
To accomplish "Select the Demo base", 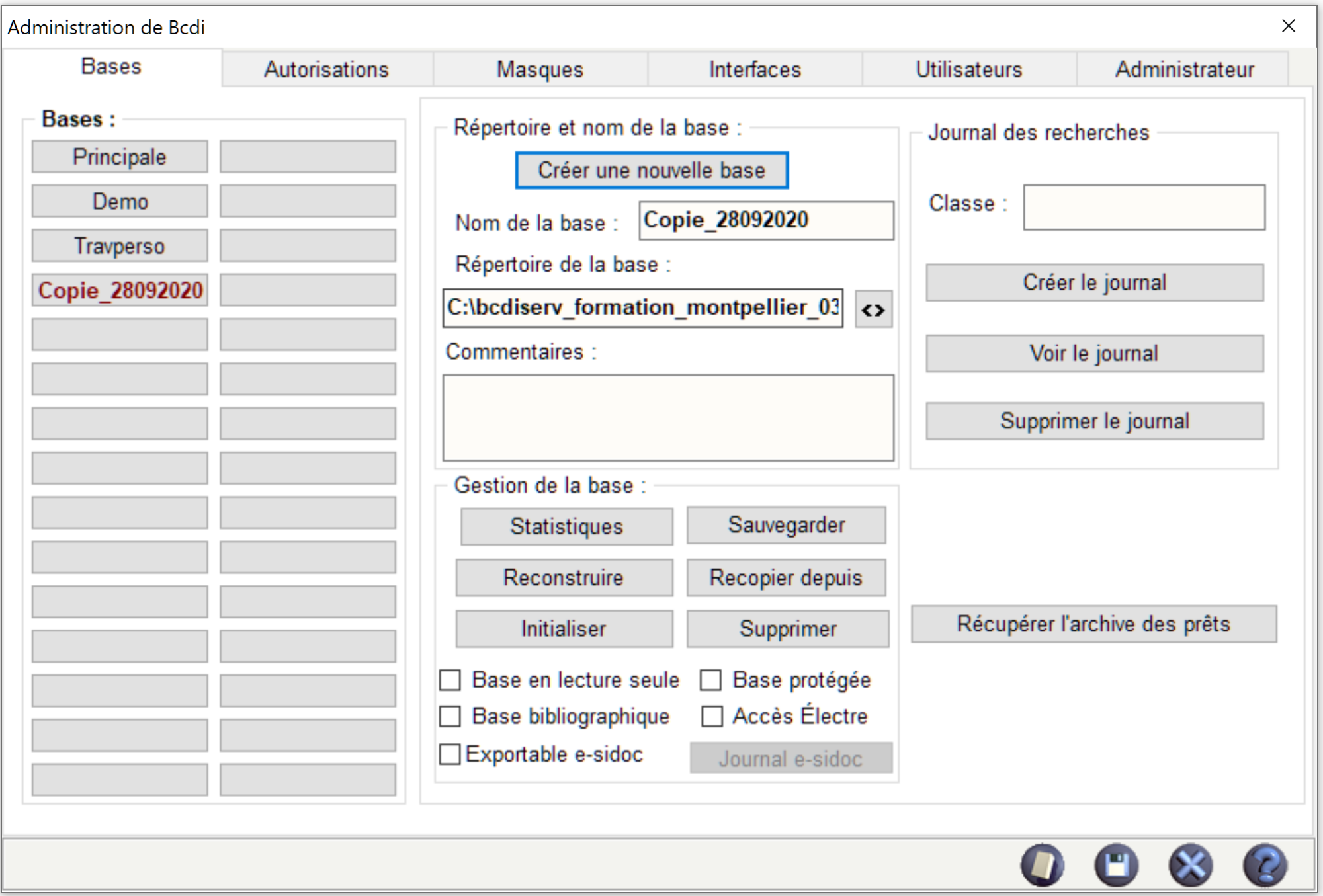I will 120,201.
